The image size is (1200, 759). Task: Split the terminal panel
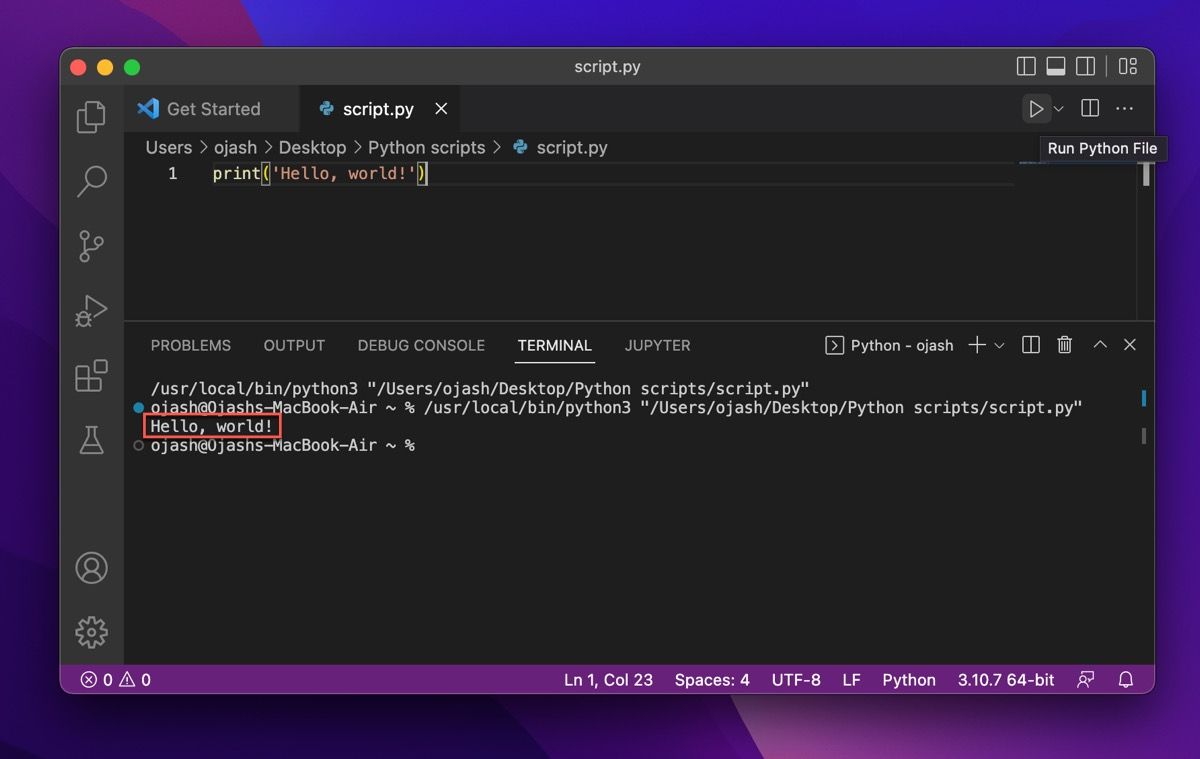pos(1030,345)
